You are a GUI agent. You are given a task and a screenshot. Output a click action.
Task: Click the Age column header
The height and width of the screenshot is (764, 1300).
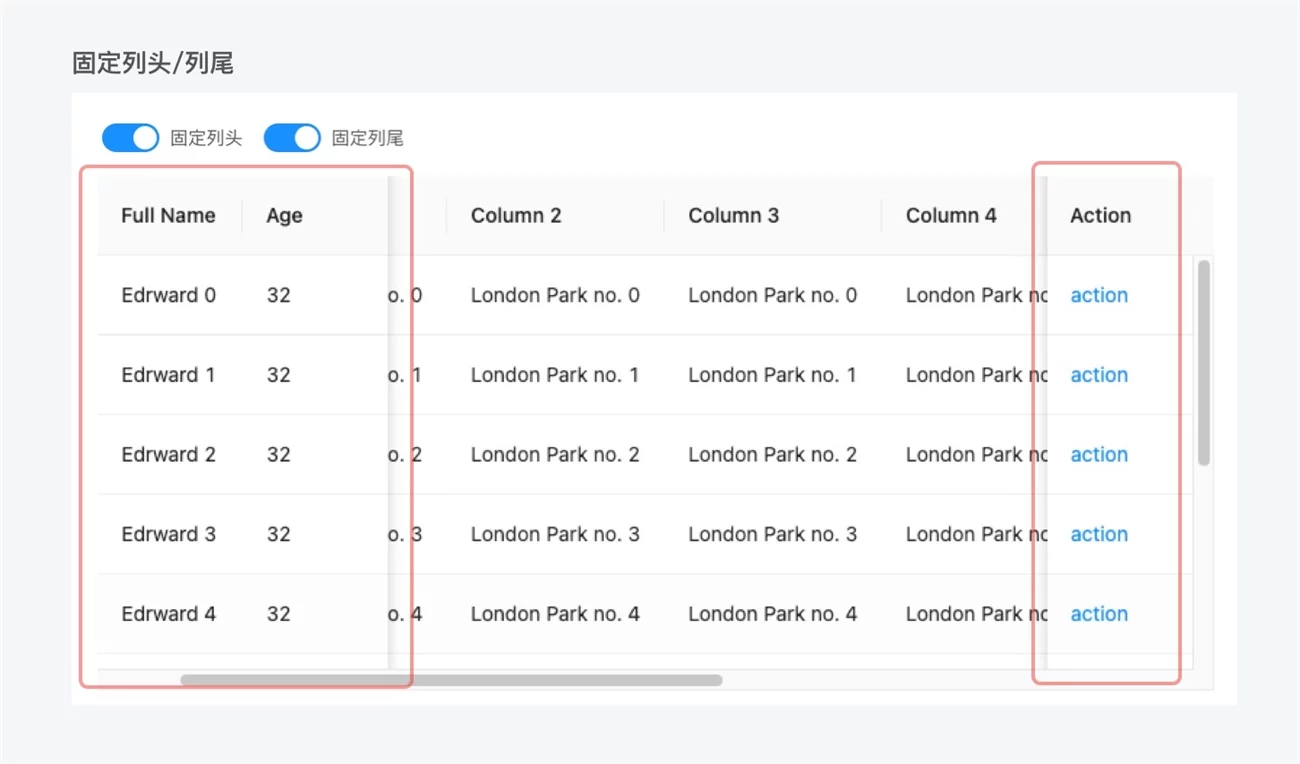[x=284, y=216]
